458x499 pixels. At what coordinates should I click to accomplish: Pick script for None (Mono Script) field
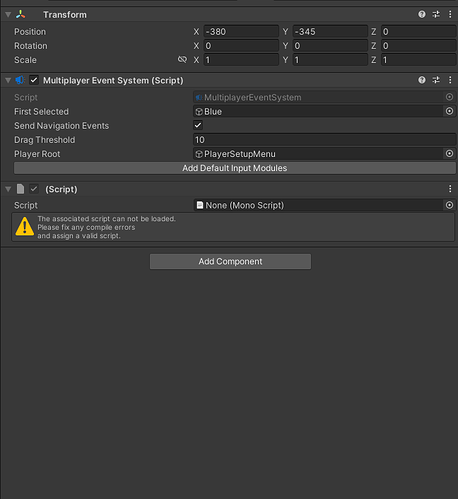tap(449, 205)
